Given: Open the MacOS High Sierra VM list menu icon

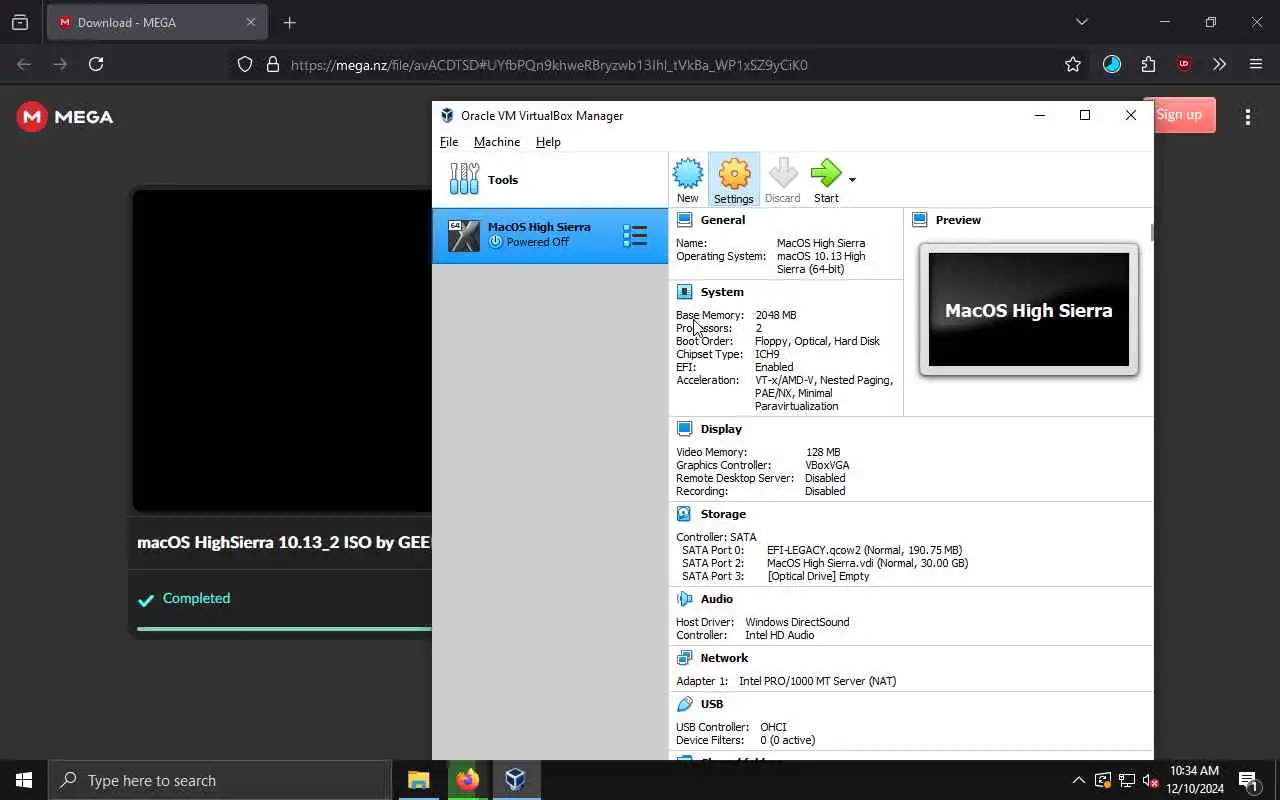Looking at the screenshot, I should click(635, 236).
